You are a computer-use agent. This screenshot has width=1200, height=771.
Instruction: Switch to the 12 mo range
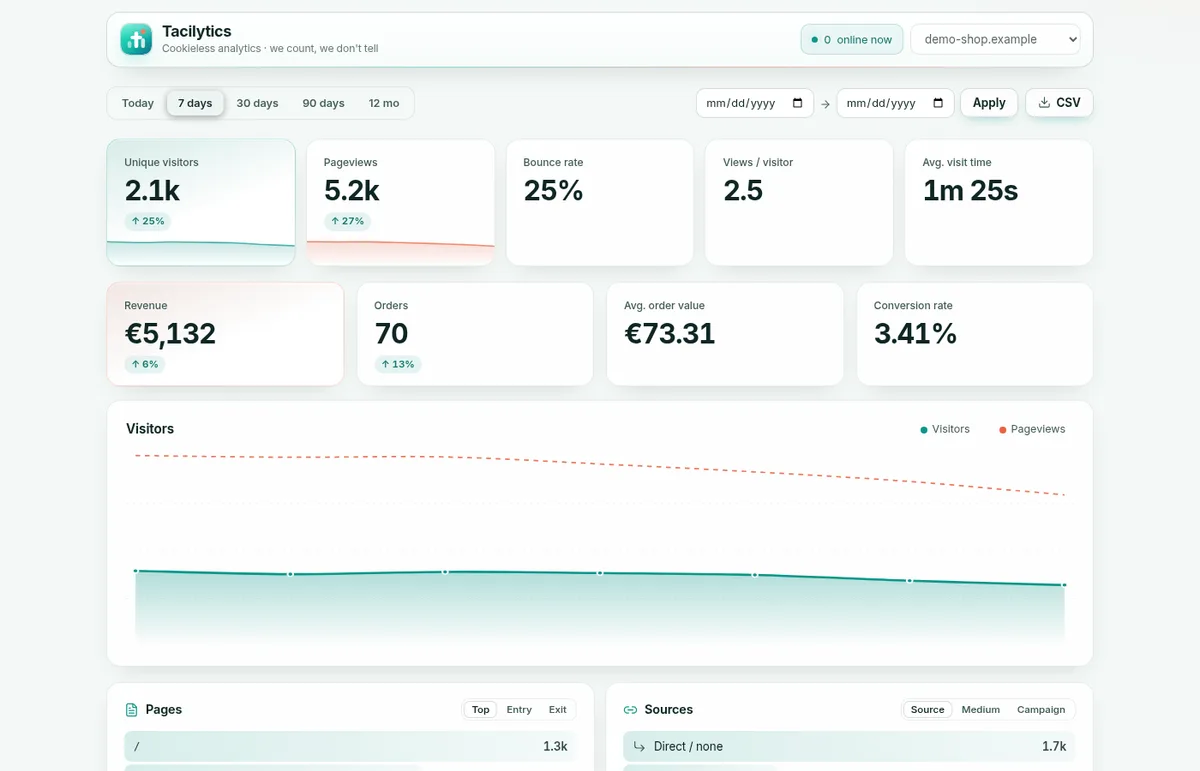tap(383, 103)
